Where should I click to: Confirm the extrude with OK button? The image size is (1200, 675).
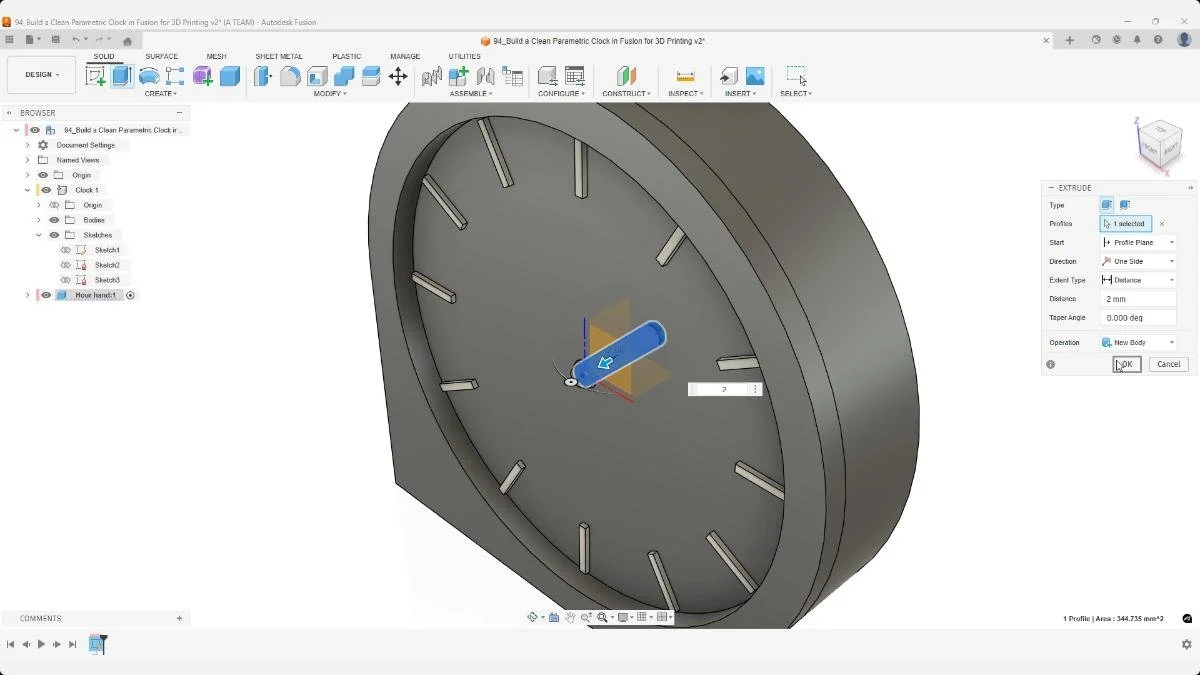coord(1126,364)
